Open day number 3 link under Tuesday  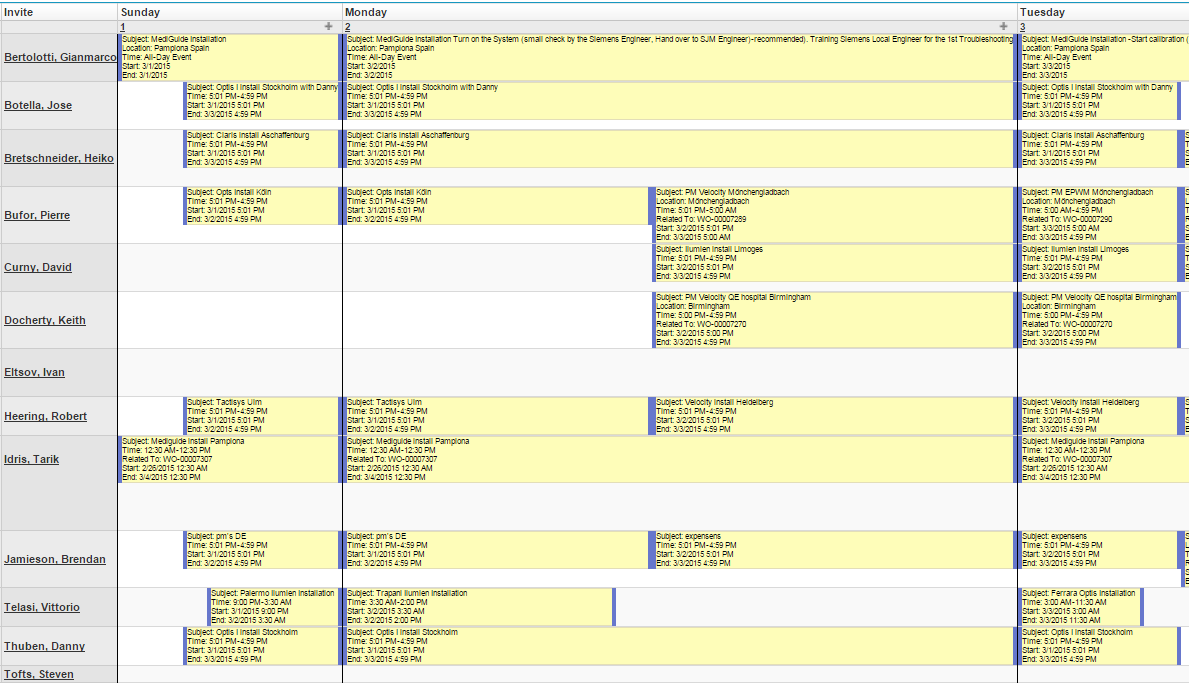(x=1022, y=27)
